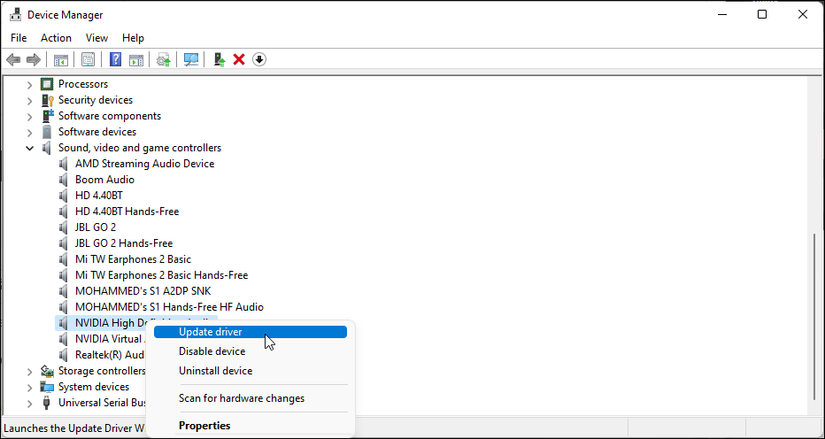The width and height of the screenshot is (825, 439).
Task: Expand the System devices category
Action: [29, 387]
